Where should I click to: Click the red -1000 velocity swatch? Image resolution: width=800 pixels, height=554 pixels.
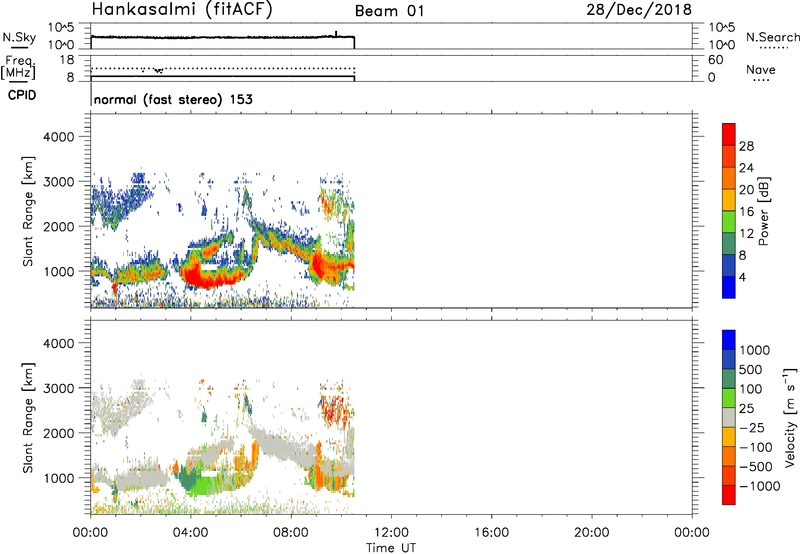(729, 495)
